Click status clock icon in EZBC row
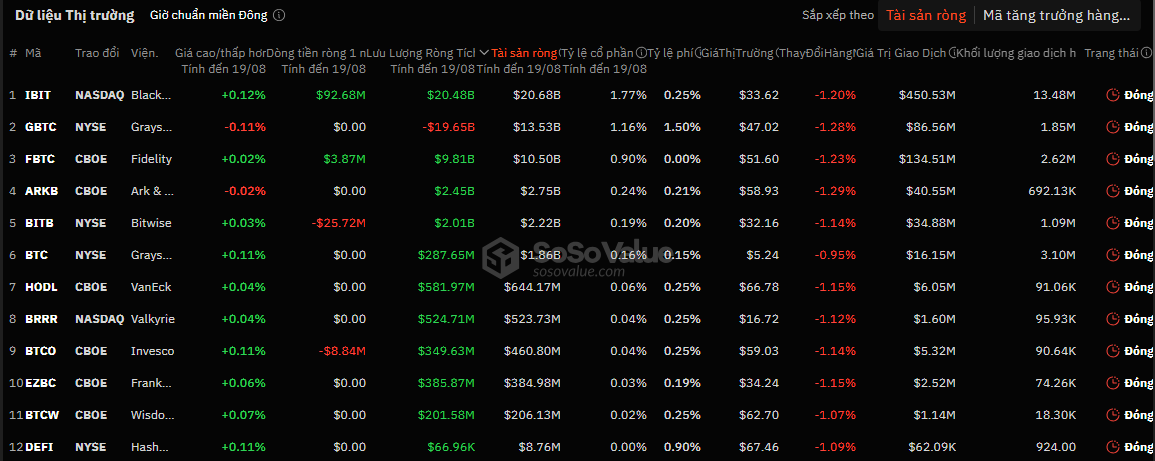Screen dimensions: 1155x461 1112,383
